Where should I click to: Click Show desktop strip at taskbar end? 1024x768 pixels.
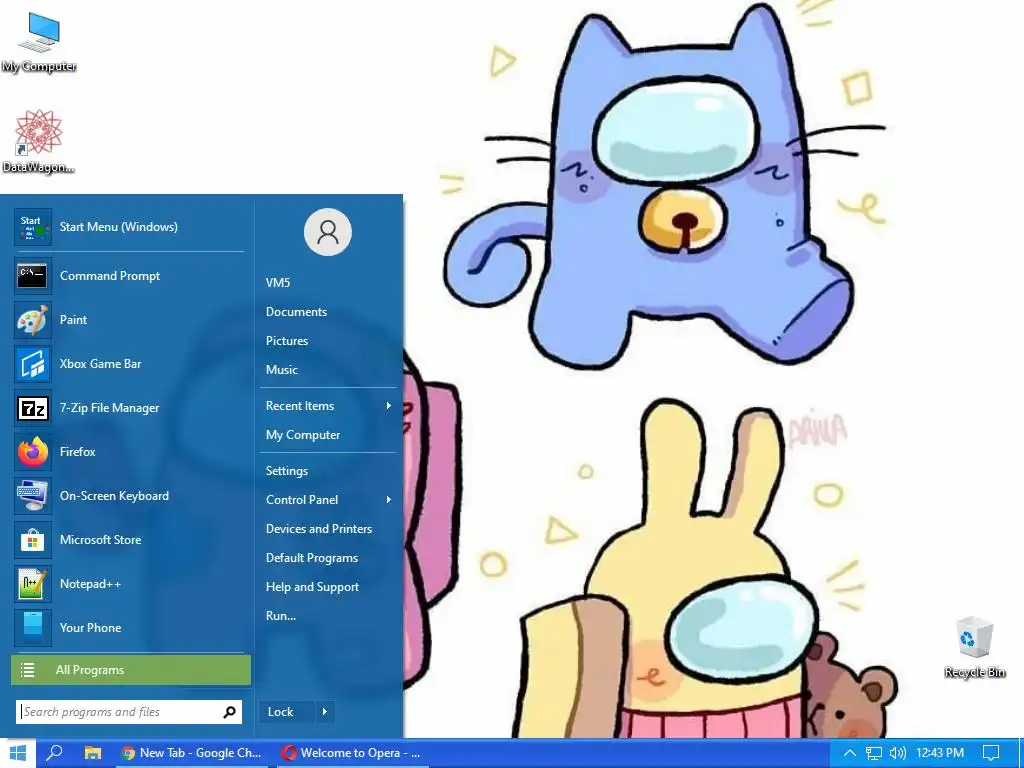[1021, 753]
